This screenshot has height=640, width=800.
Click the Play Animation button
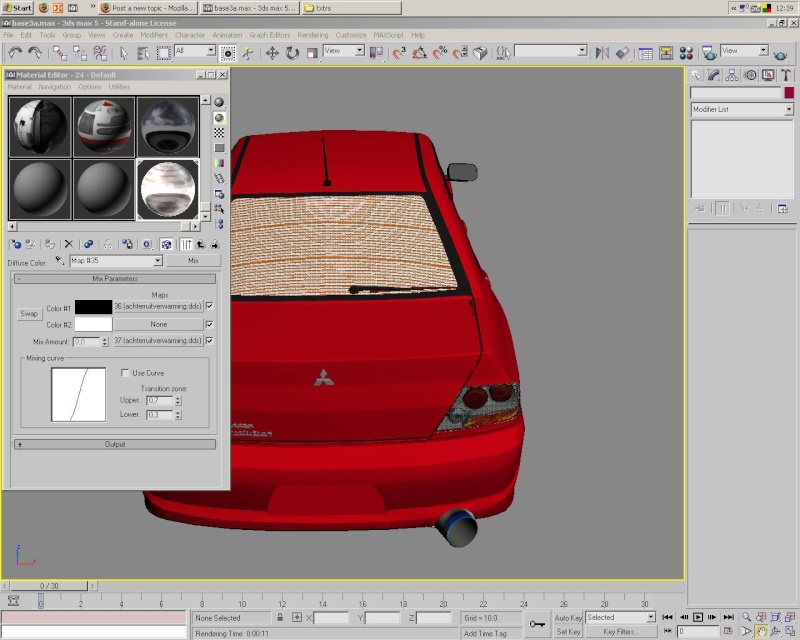click(x=697, y=618)
